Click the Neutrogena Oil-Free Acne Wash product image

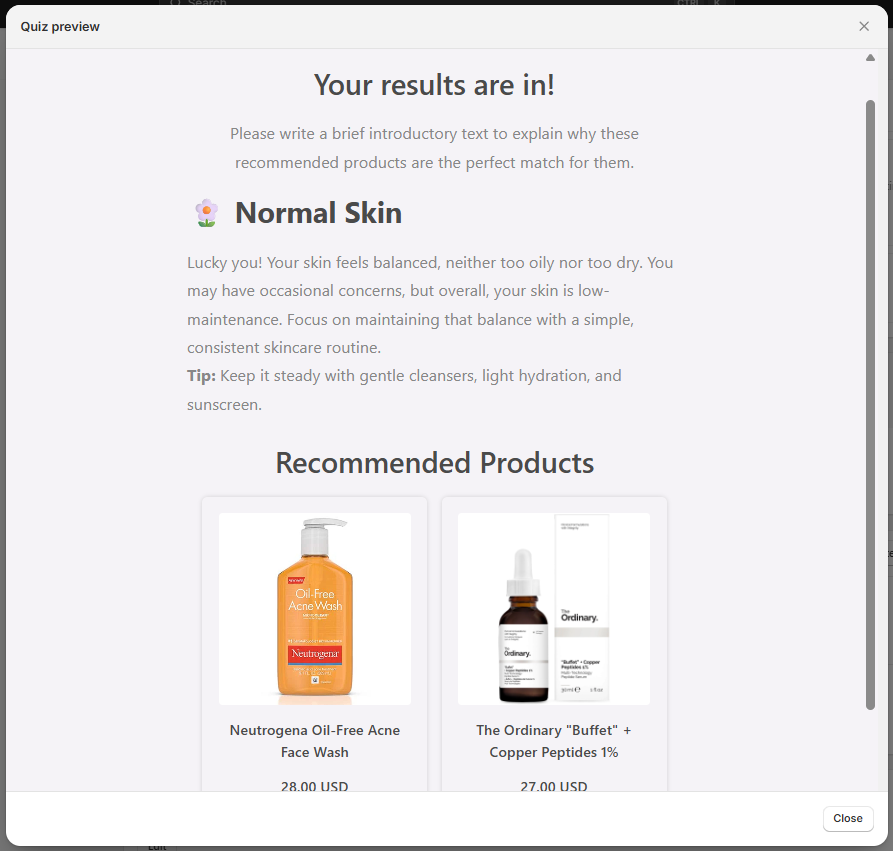pyautogui.click(x=314, y=609)
